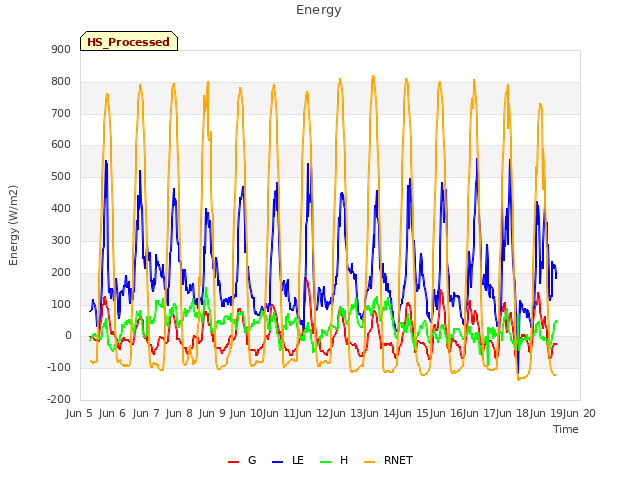Click the G legend text
This screenshot has height=480, width=640.
point(252,460)
